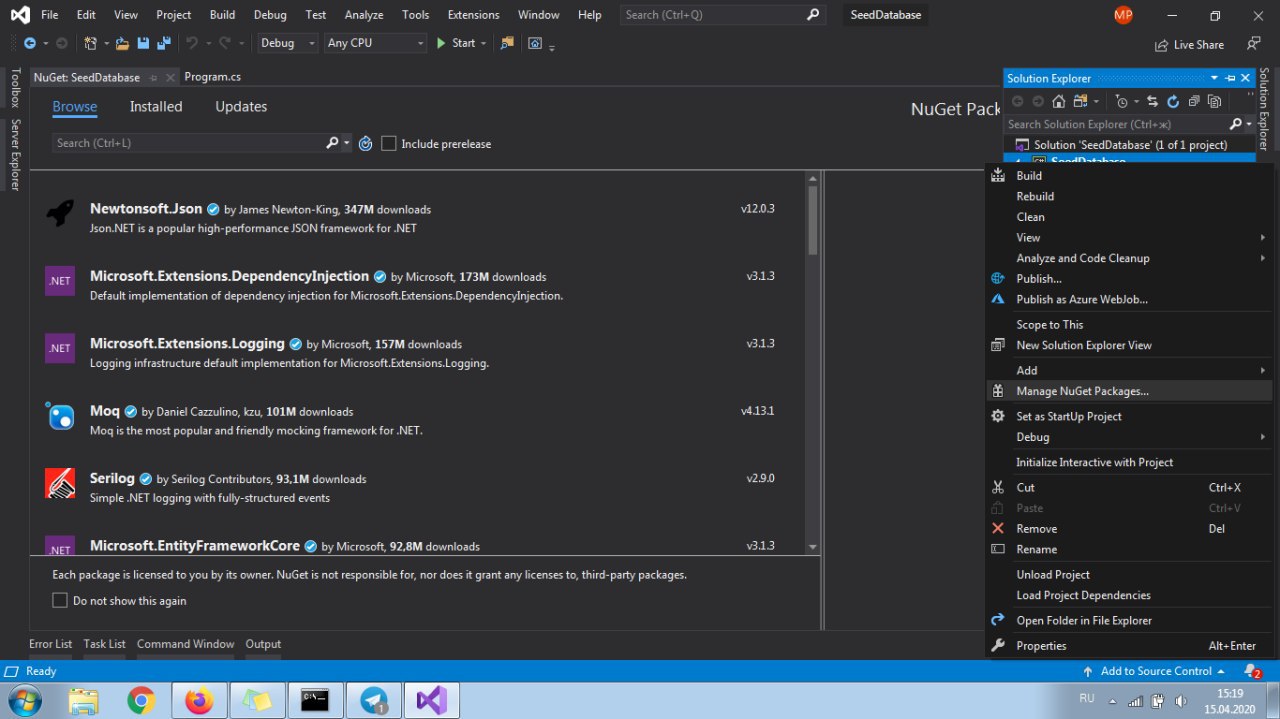The image size is (1280, 719).
Task: Select Properties in the context menu
Action: [x=1129, y=646]
